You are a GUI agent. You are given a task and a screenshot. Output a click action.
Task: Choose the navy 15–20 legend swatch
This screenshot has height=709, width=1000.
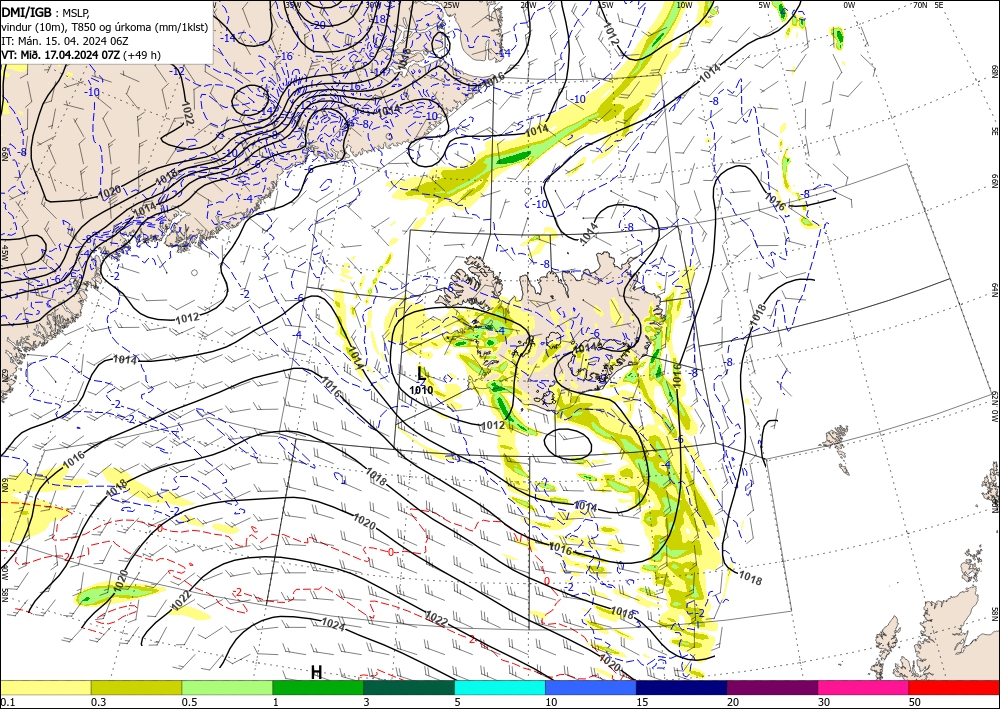(x=682, y=687)
